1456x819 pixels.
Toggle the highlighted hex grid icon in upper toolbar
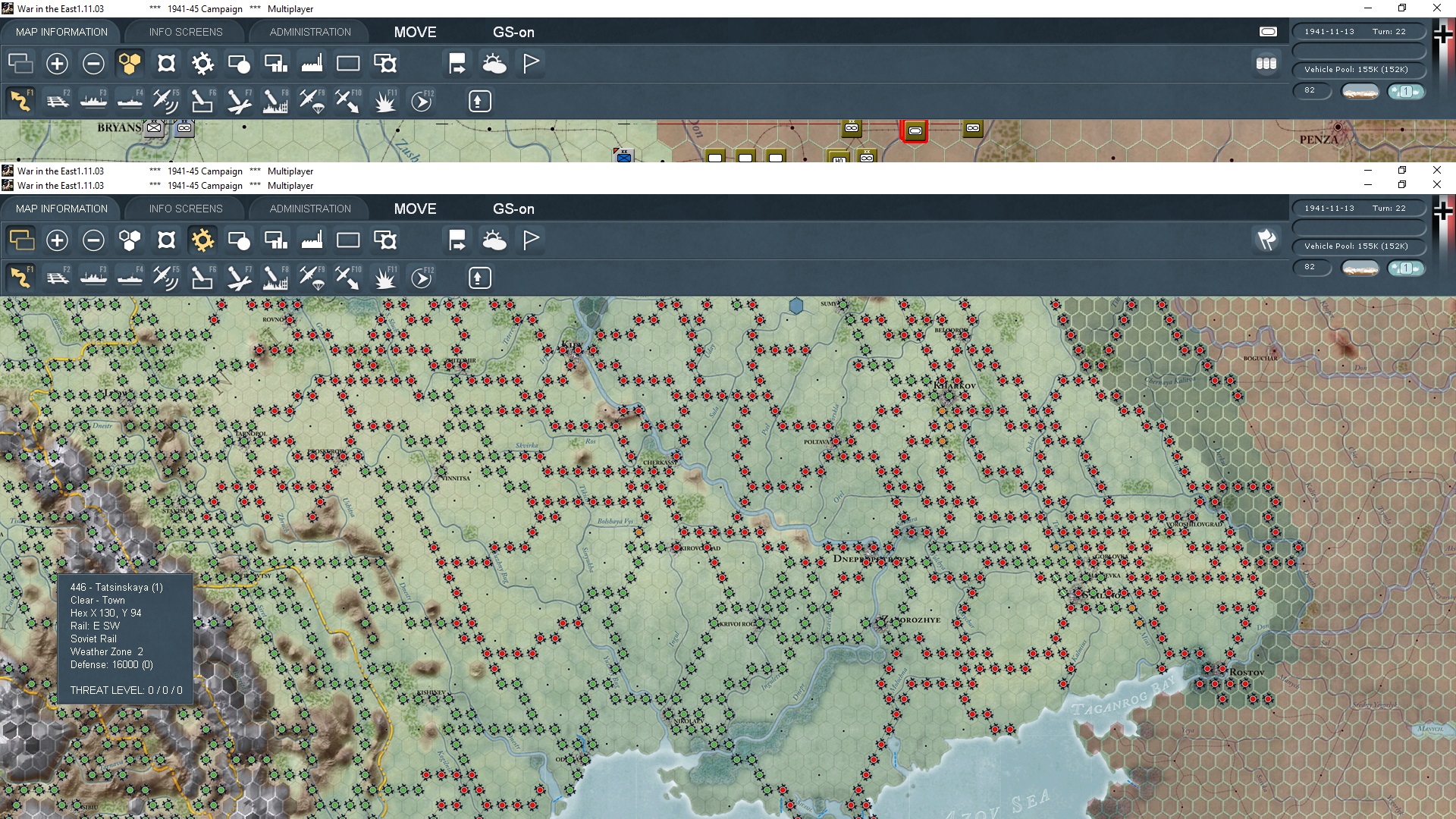point(130,64)
